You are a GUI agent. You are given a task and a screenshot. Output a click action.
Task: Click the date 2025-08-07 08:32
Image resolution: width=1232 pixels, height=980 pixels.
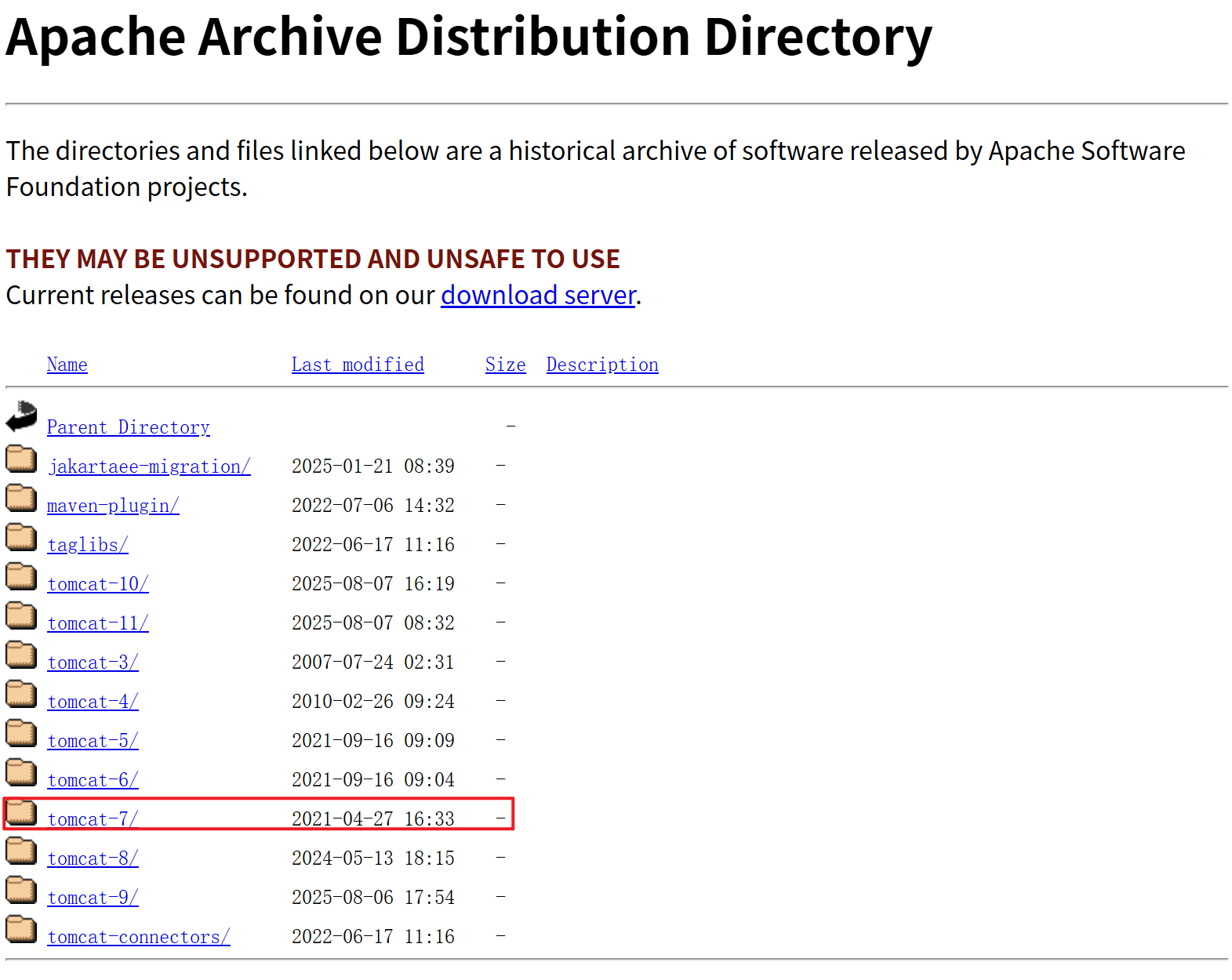373,623
